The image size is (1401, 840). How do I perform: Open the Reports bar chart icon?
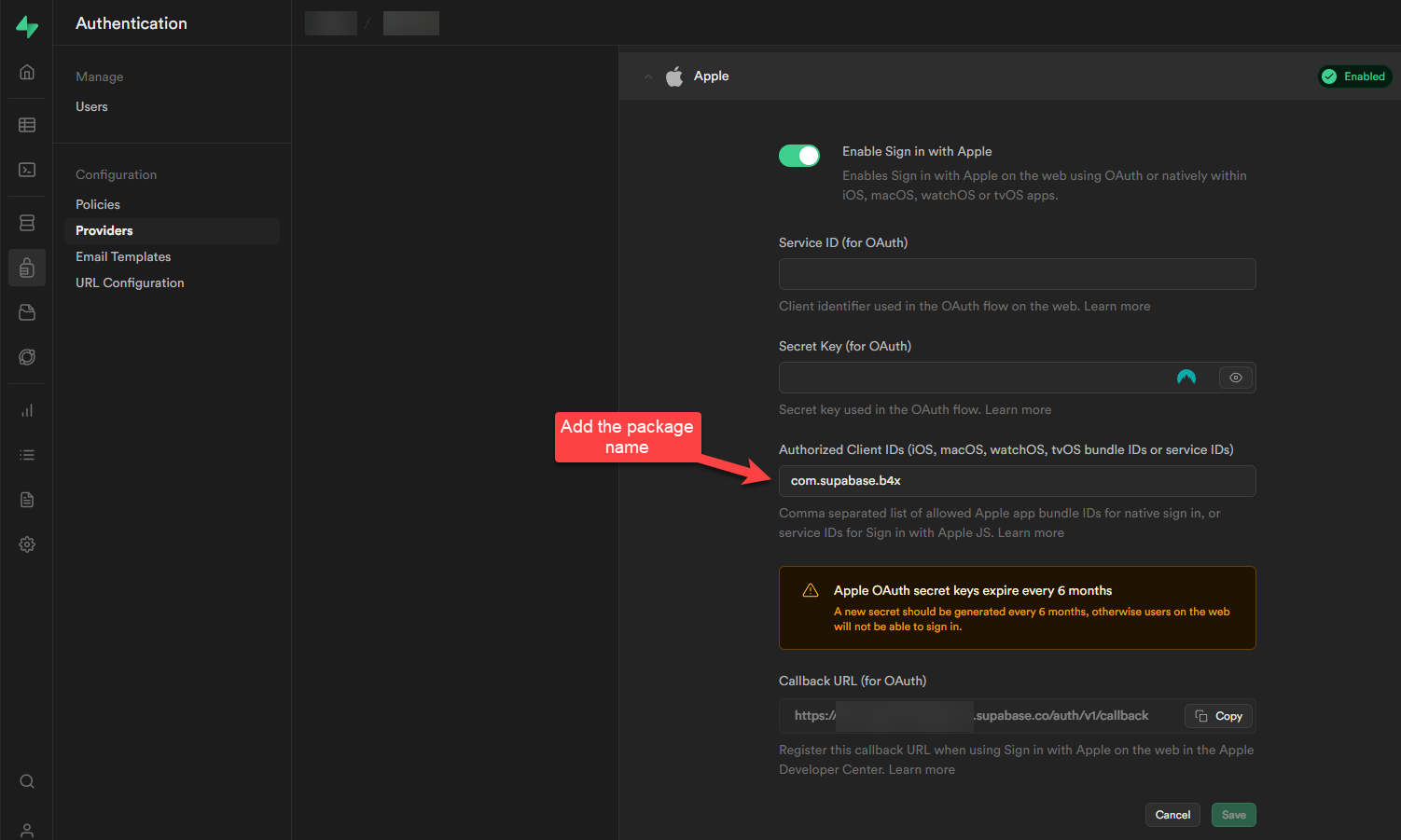point(27,410)
